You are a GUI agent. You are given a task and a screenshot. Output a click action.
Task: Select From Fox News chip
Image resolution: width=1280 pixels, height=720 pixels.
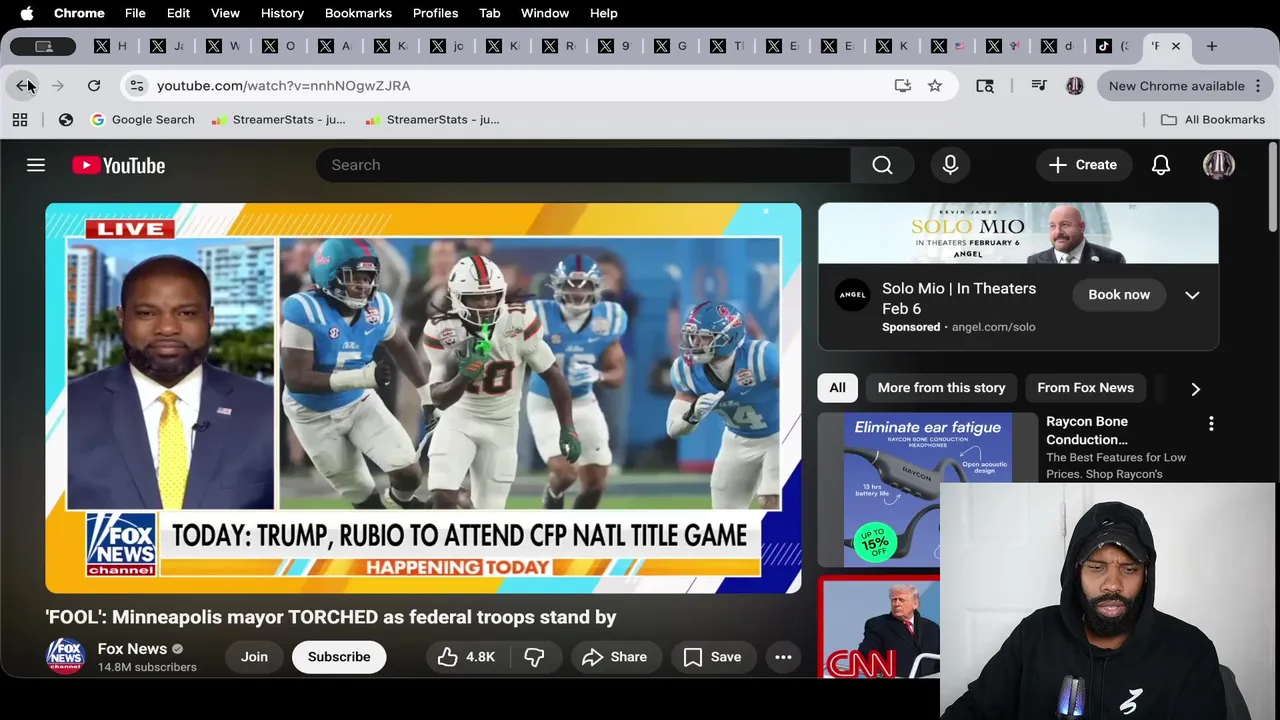(1085, 388)
